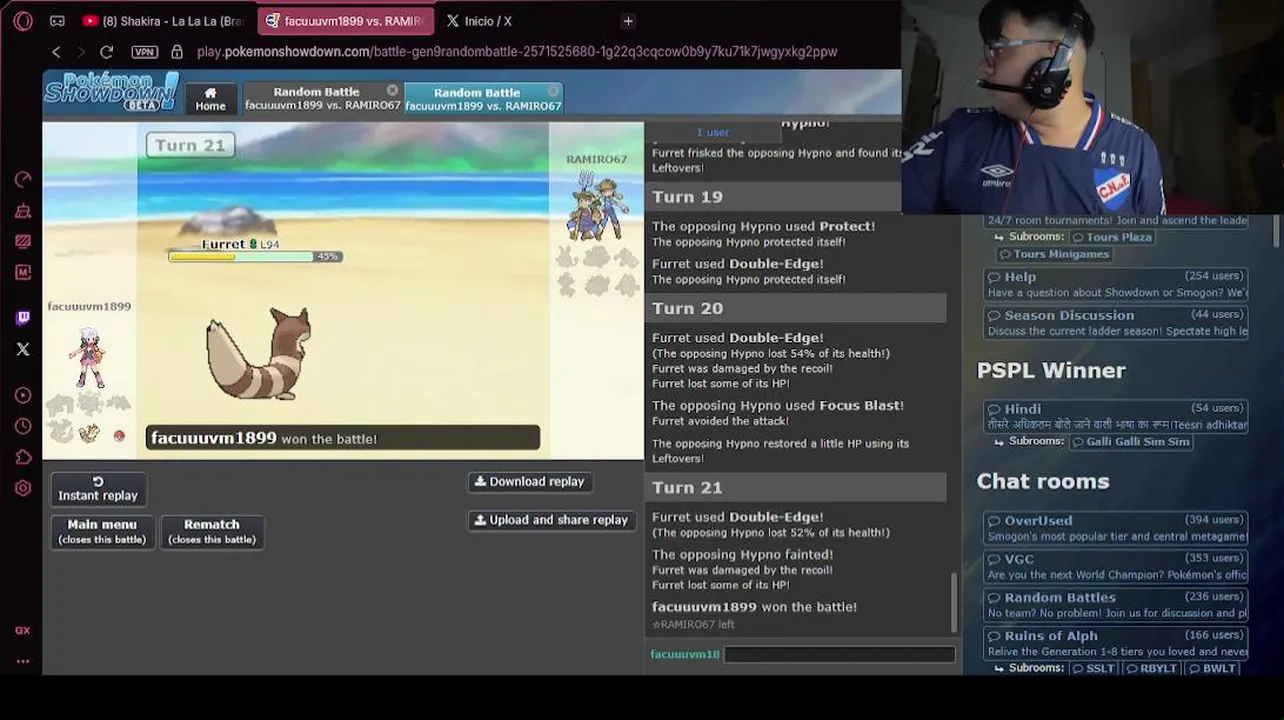Join the Tours Minigames subroom

(x=1053, y=254)
